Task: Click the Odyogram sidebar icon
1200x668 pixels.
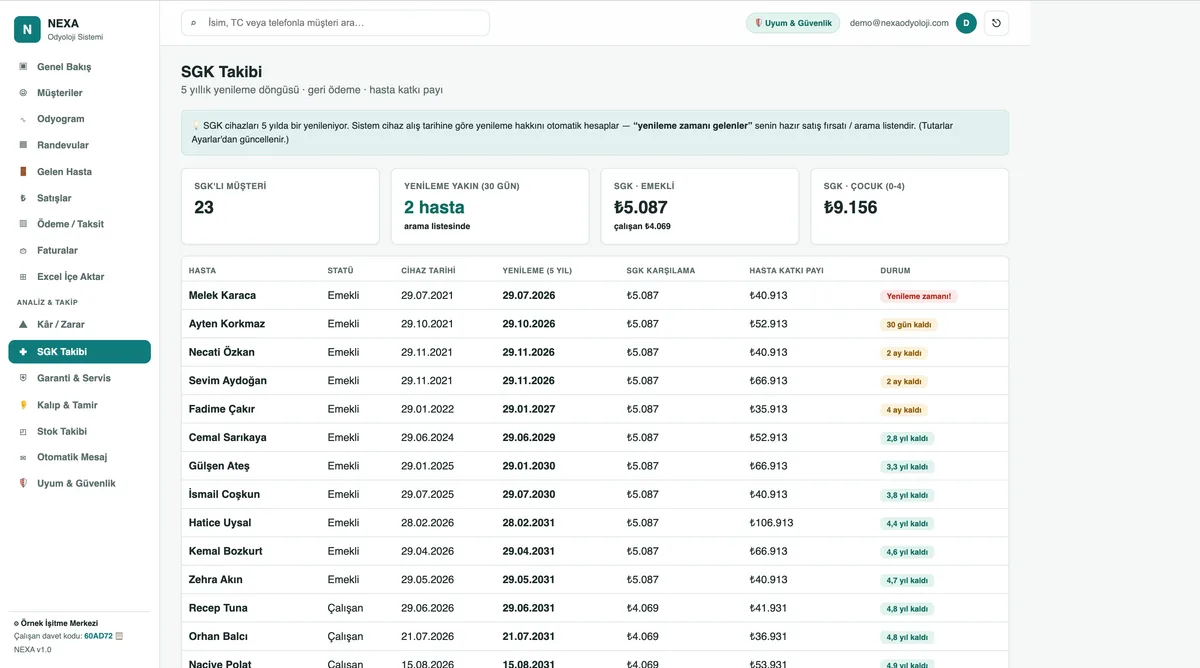Action: 23,119
